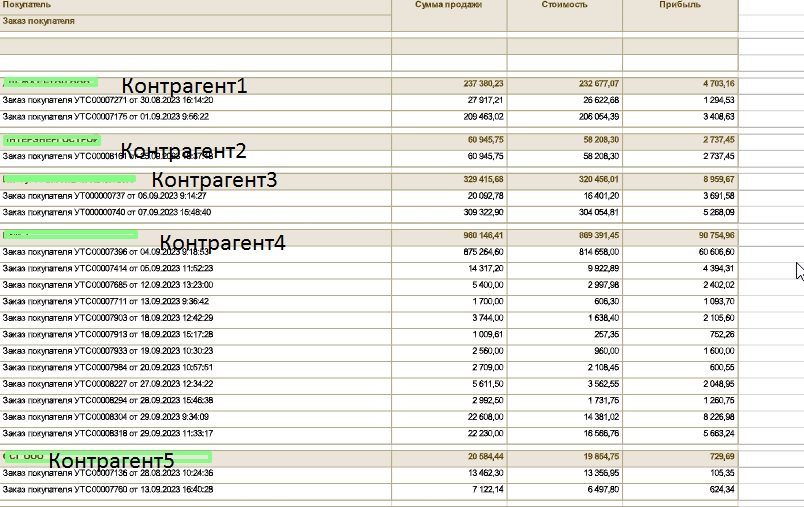Click the Заказ покупателя subheader cell
Screen dimensions: 804x507
coord(39,21)
